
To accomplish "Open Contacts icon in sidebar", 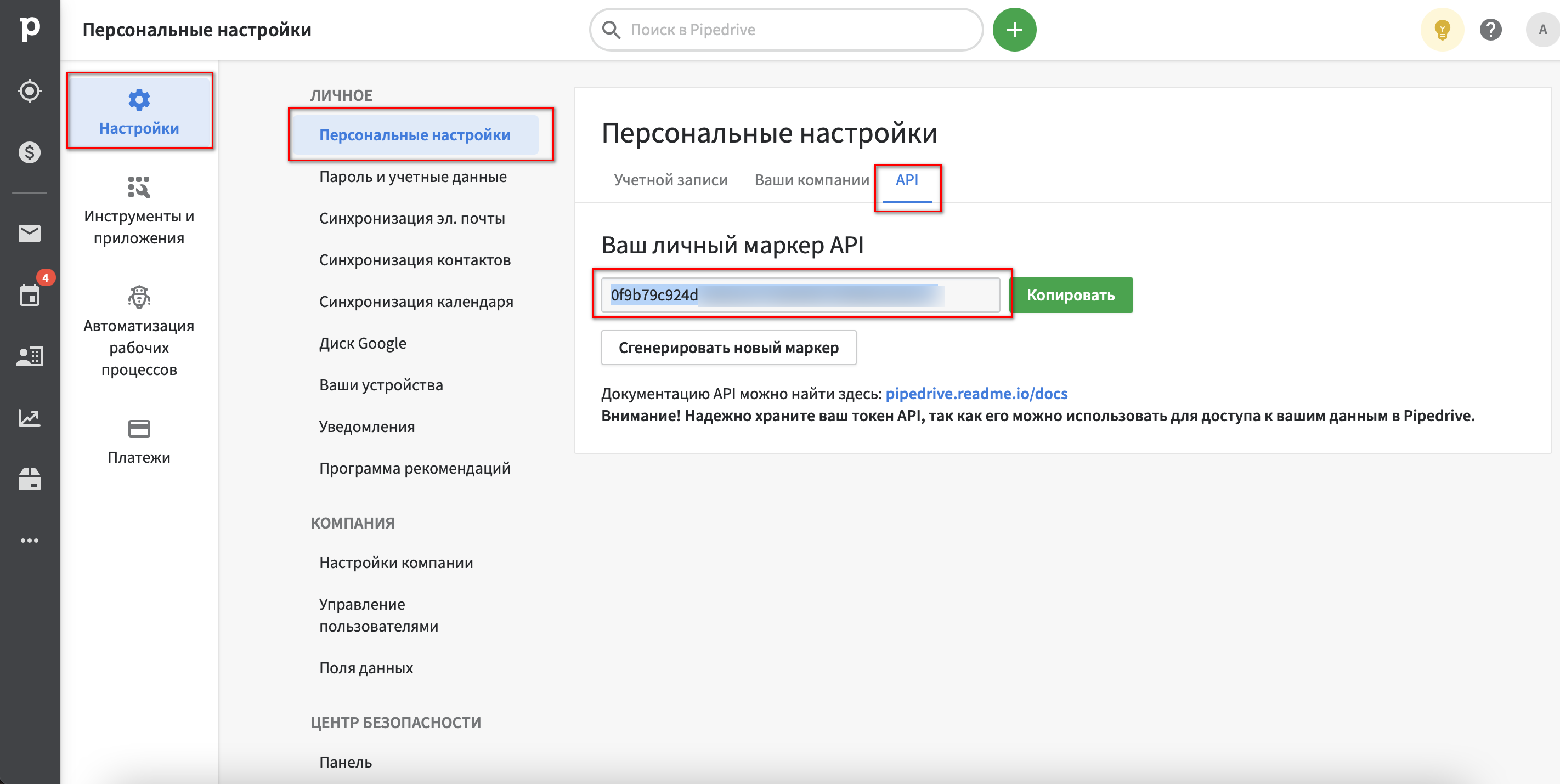I will (x=29, y=356).
